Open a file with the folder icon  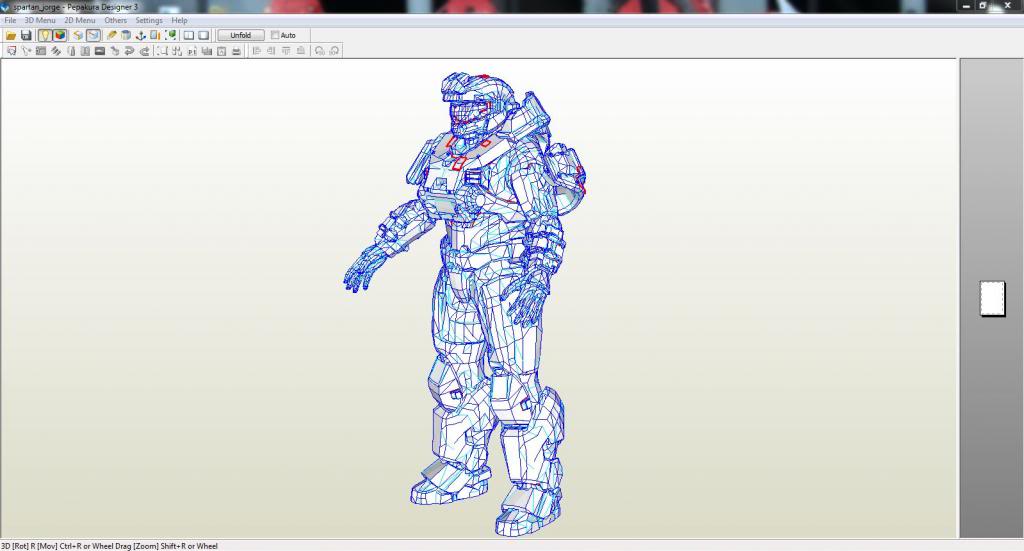10,35
